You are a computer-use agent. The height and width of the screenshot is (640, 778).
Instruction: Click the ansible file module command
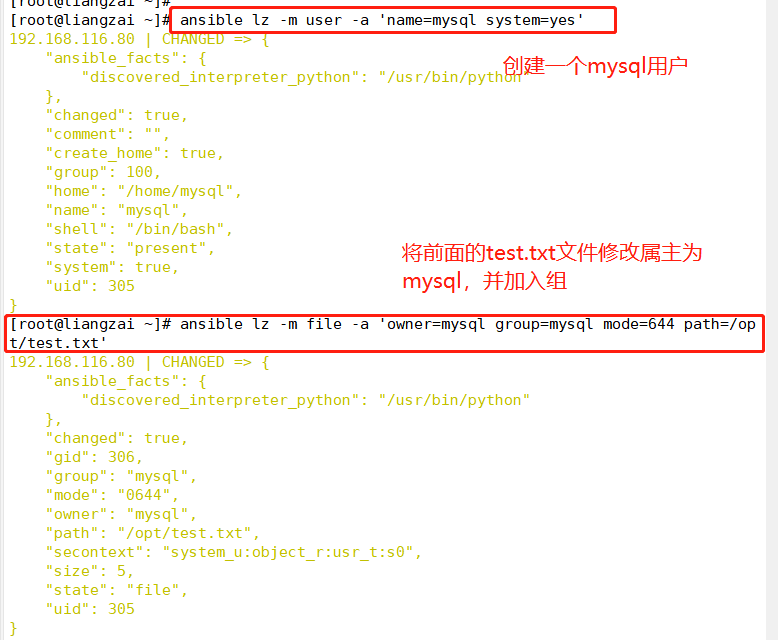click(383, 333)
